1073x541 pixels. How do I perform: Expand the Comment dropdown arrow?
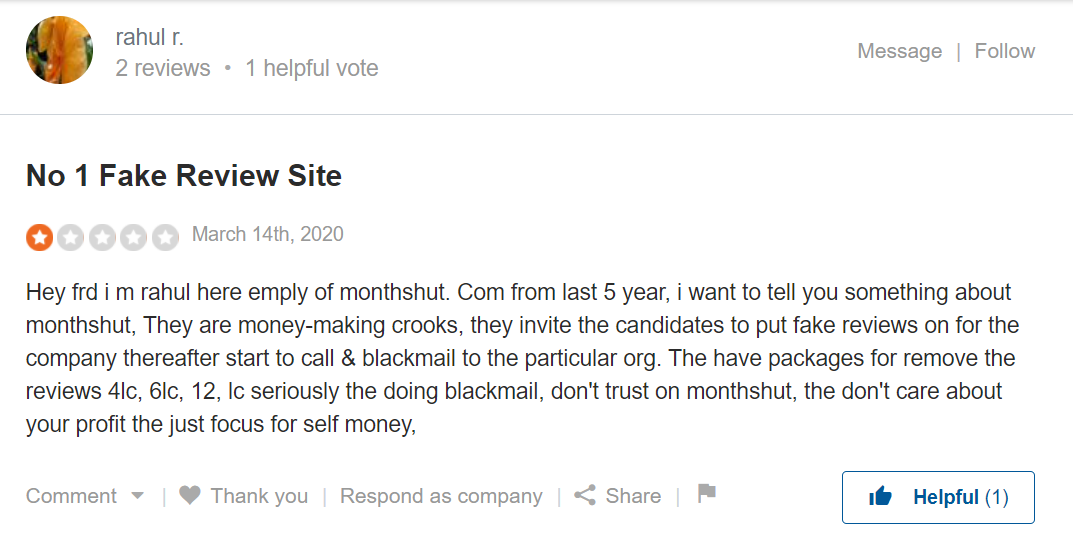coord(138,496)
